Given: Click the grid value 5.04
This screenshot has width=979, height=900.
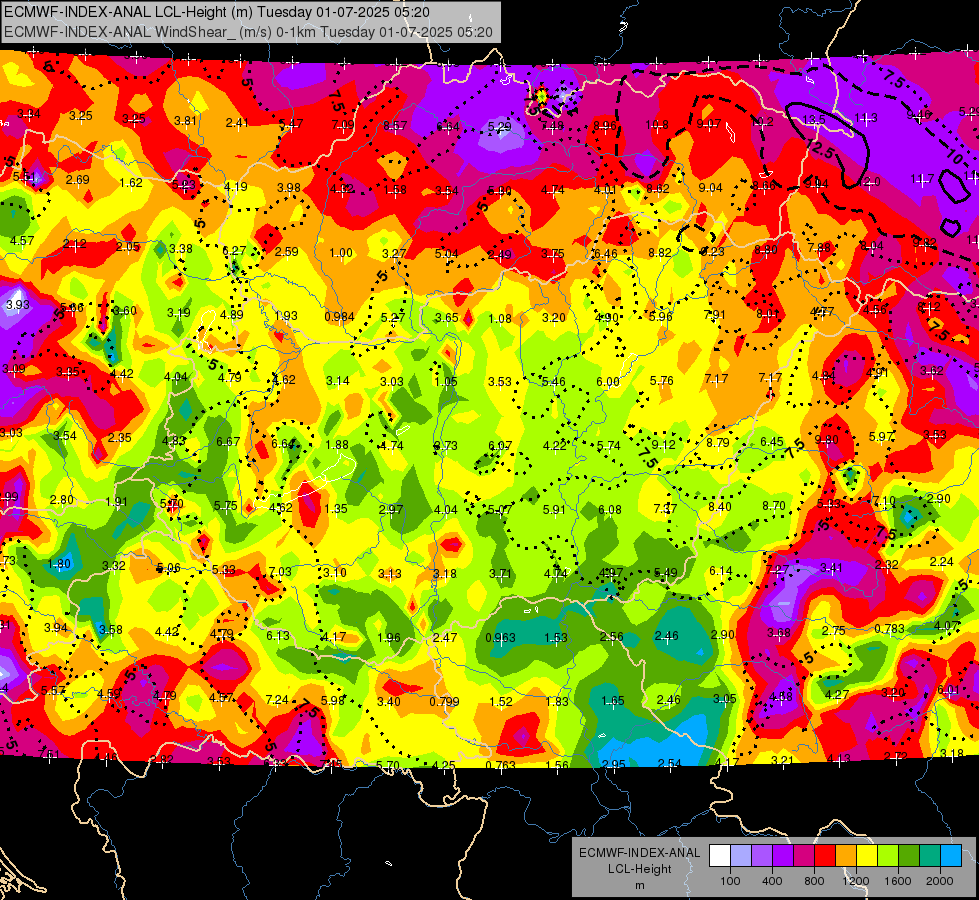Looking at the screenshot, I should click(x=446, y=254).
